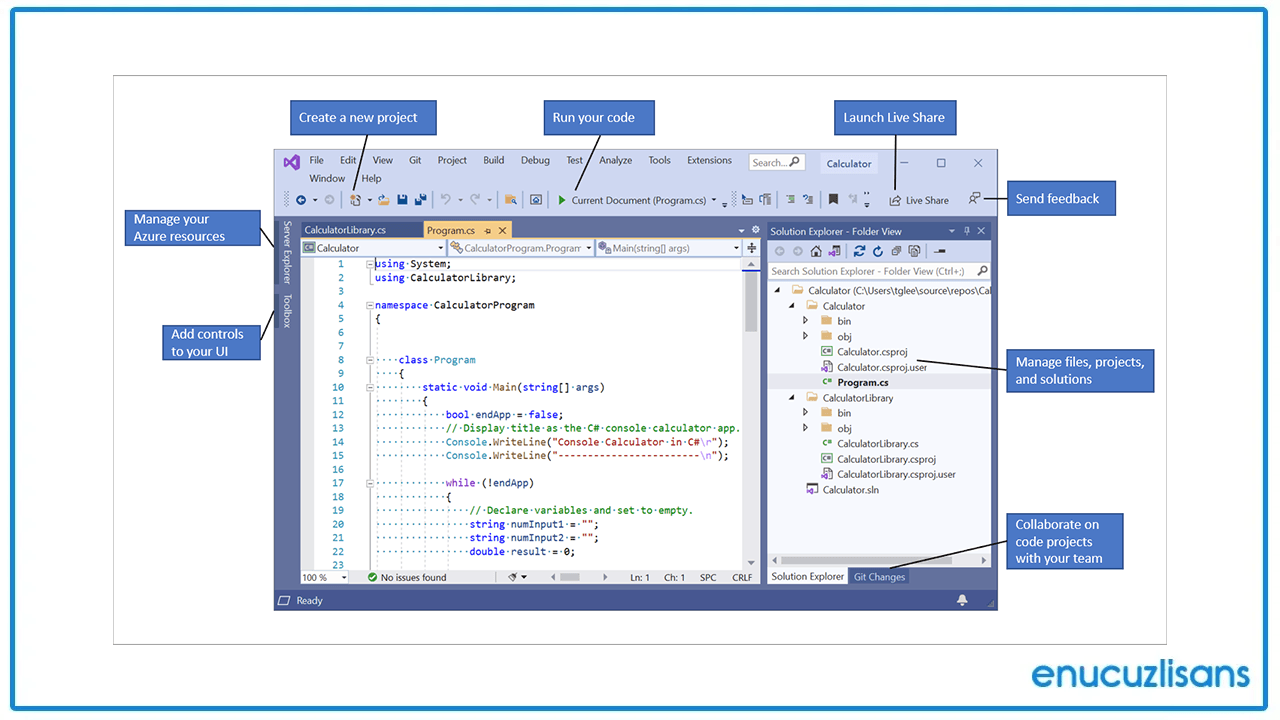
Task: Open the Extensions menu
Action: coord(709,160)
